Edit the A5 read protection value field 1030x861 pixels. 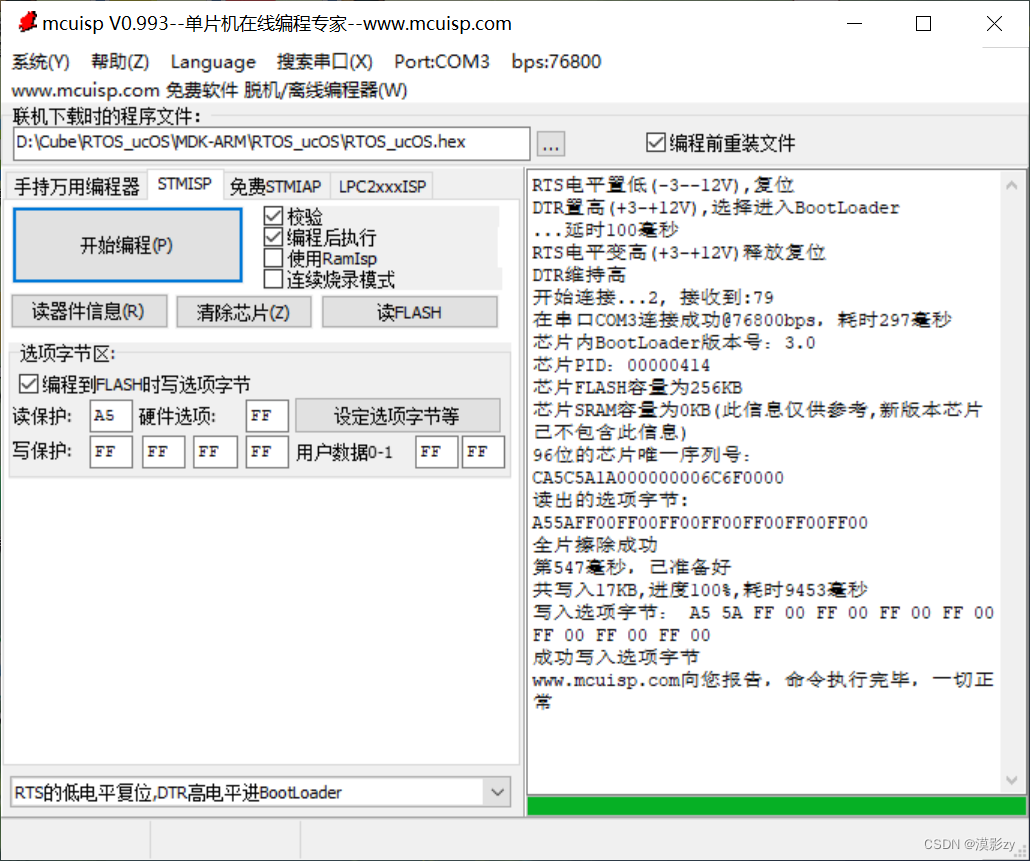(x=110, y=415)
